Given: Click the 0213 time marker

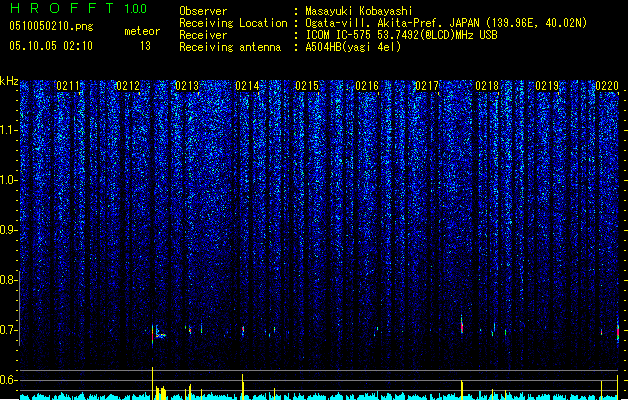Looking at the screenshot, I should click(x=187, y=86).
